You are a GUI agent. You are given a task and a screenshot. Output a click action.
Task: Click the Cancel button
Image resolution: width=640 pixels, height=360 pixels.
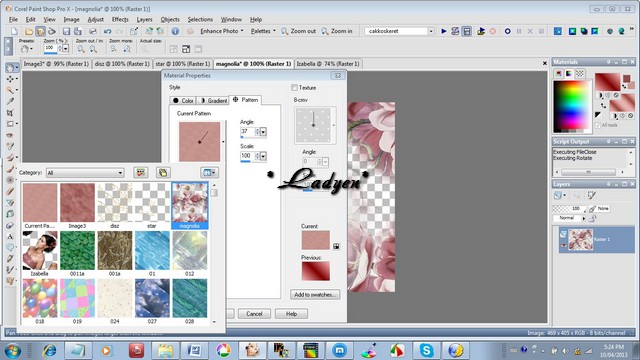coord(254,313)
